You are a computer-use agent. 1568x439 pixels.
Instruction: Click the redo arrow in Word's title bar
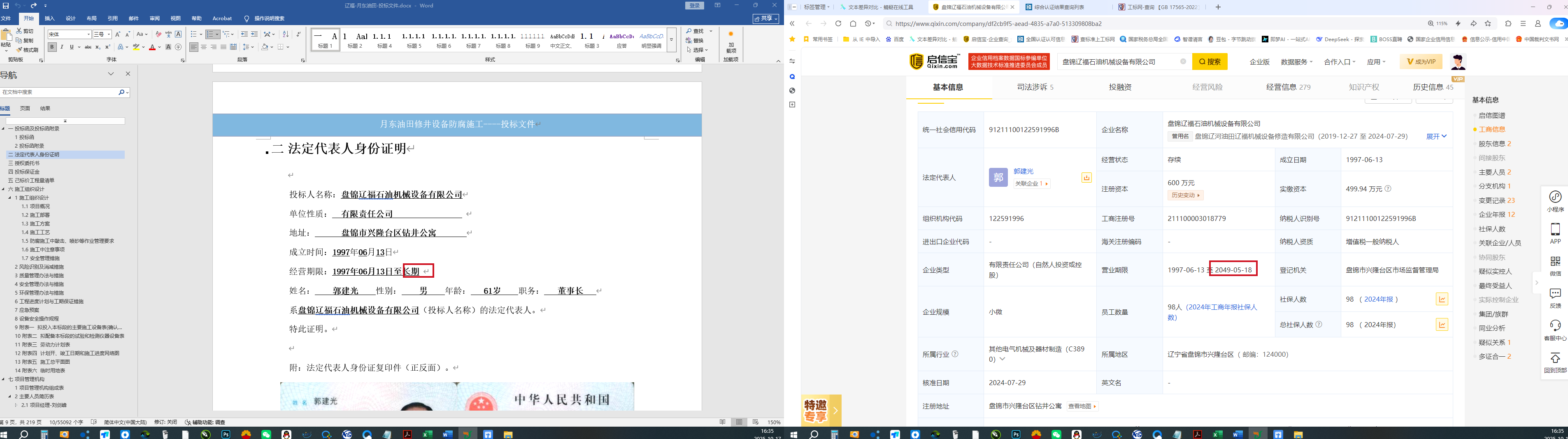tap(33, 5)
